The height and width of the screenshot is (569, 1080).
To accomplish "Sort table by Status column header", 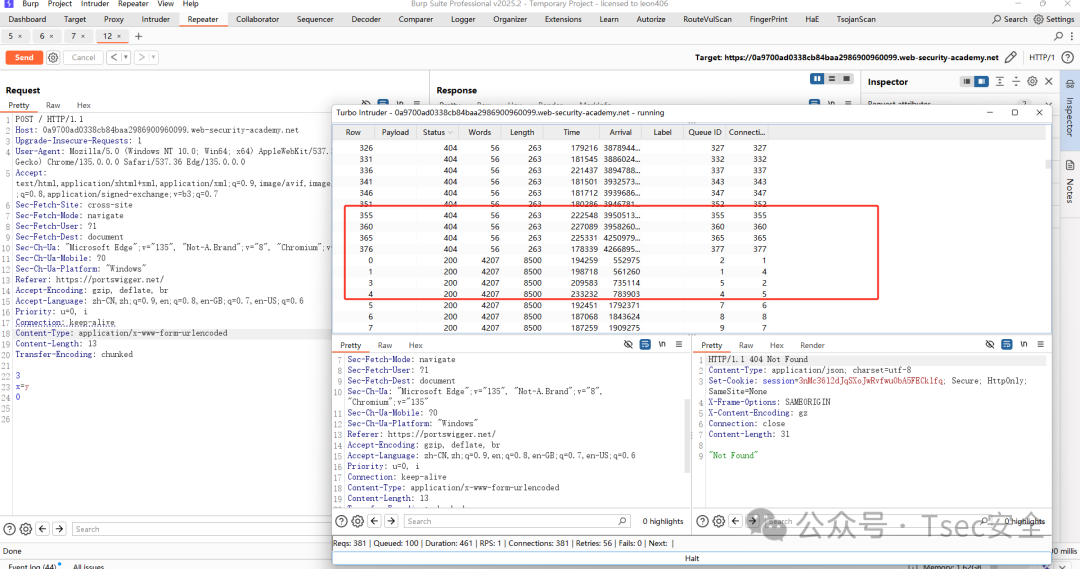I will click(437, 132).
